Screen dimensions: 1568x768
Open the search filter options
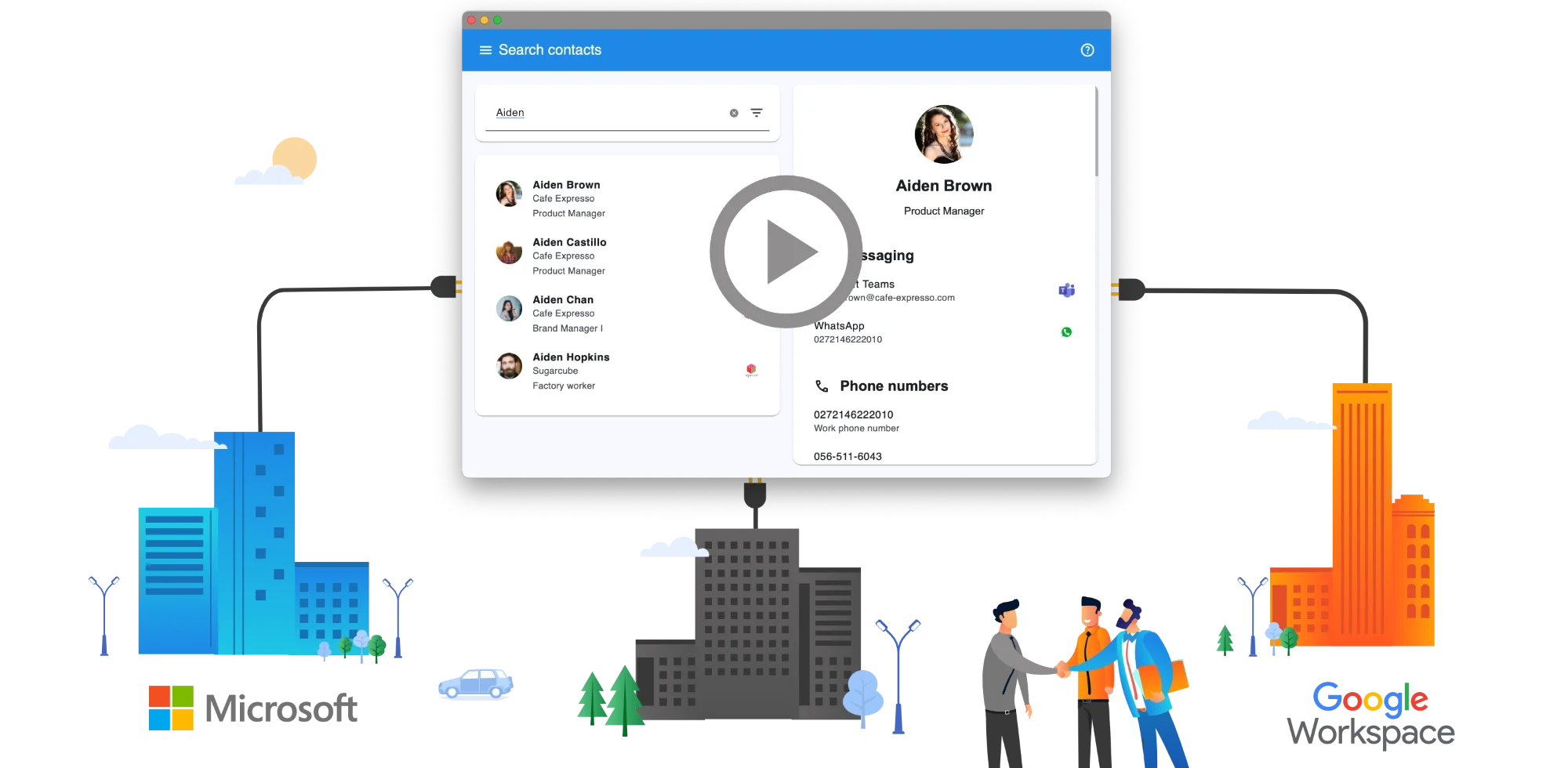coord(757,113)
